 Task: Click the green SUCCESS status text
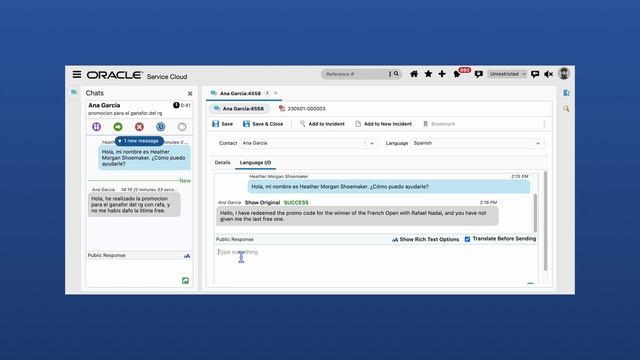296,202
